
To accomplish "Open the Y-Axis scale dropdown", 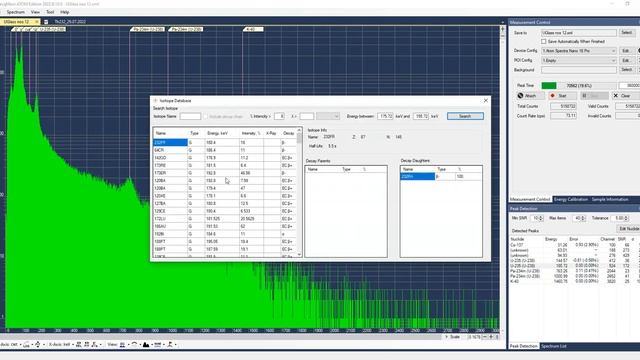I will pyautogui.click(x=14, y=345).
